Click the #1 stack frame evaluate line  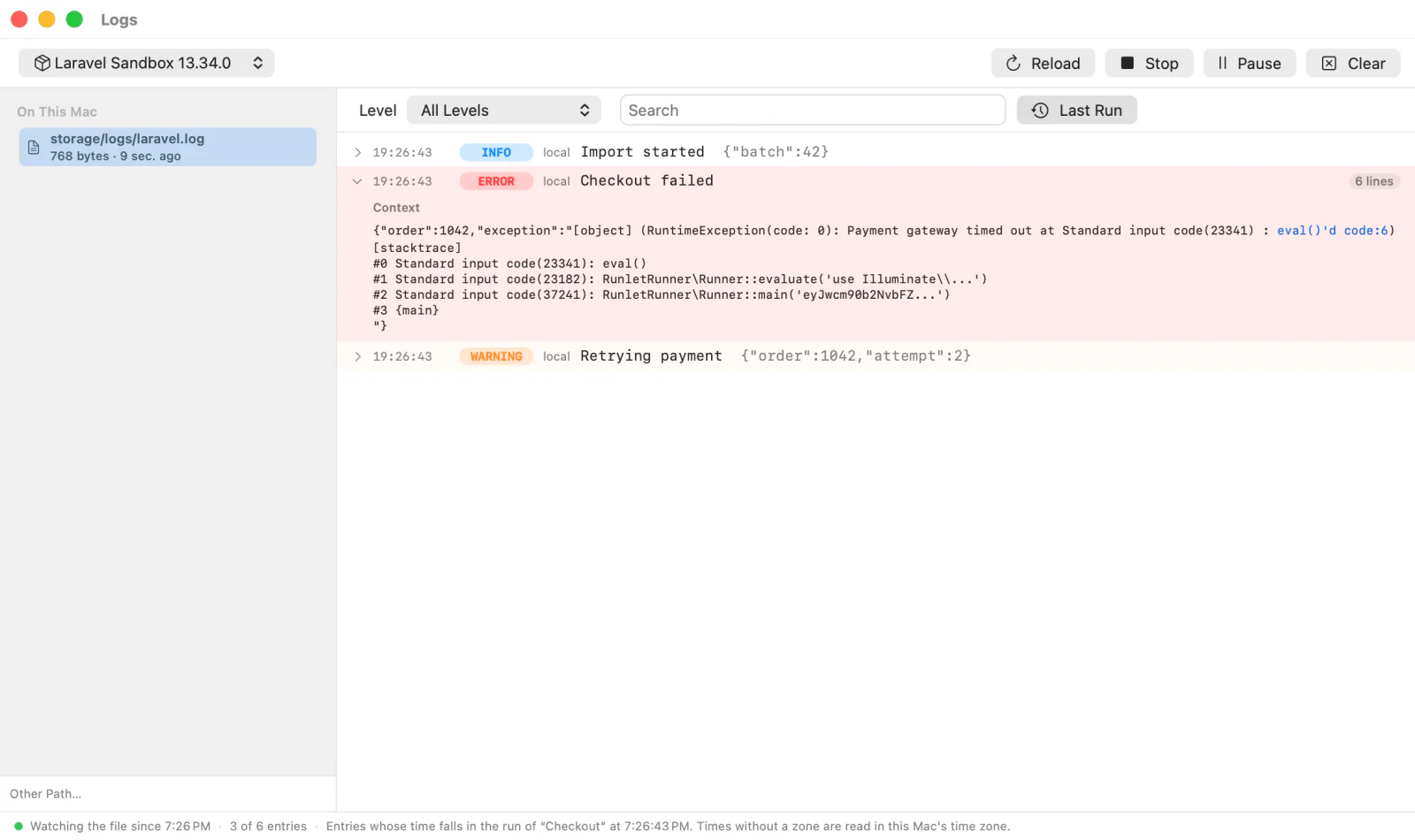680,279
